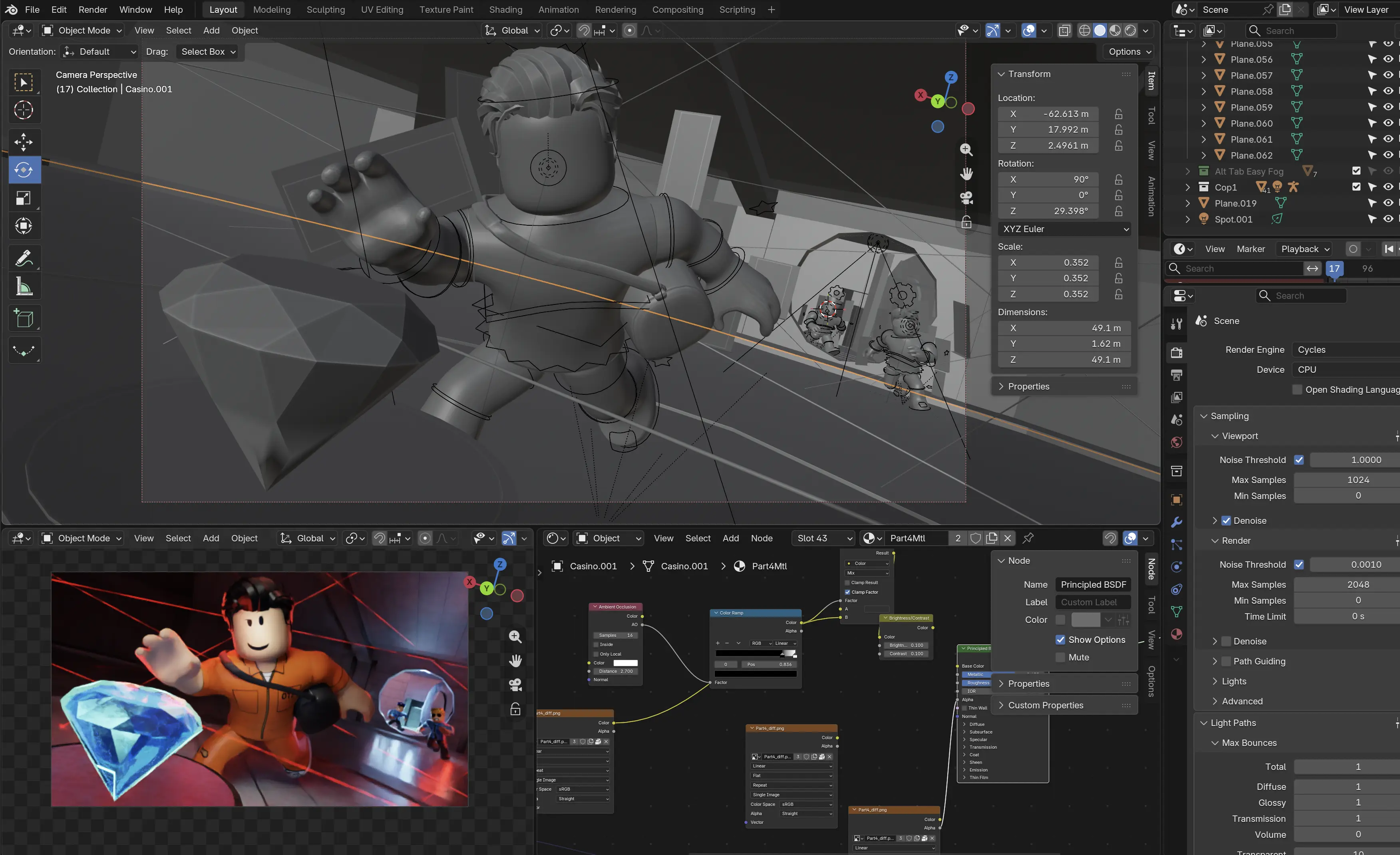Hide Plane.056 with its eye icon
The width and height of the screenshot is (1400, 855).
1388,59
